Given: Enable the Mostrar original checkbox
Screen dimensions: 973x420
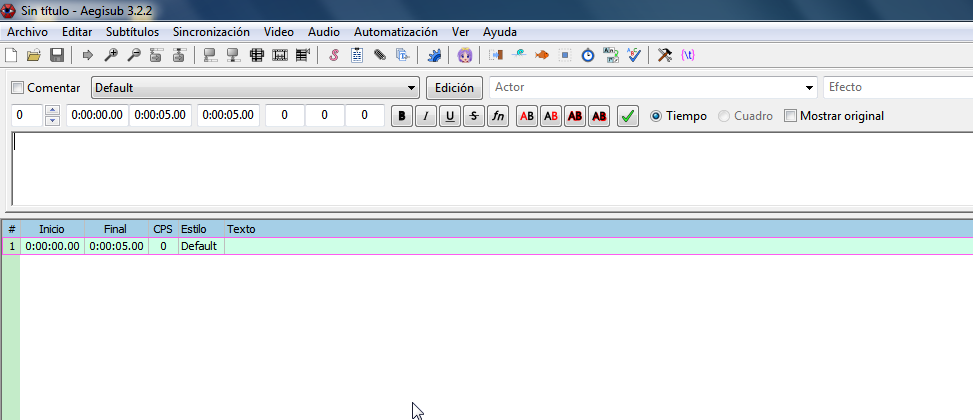Looking at the screenshot, I should [x=790, y=115].
